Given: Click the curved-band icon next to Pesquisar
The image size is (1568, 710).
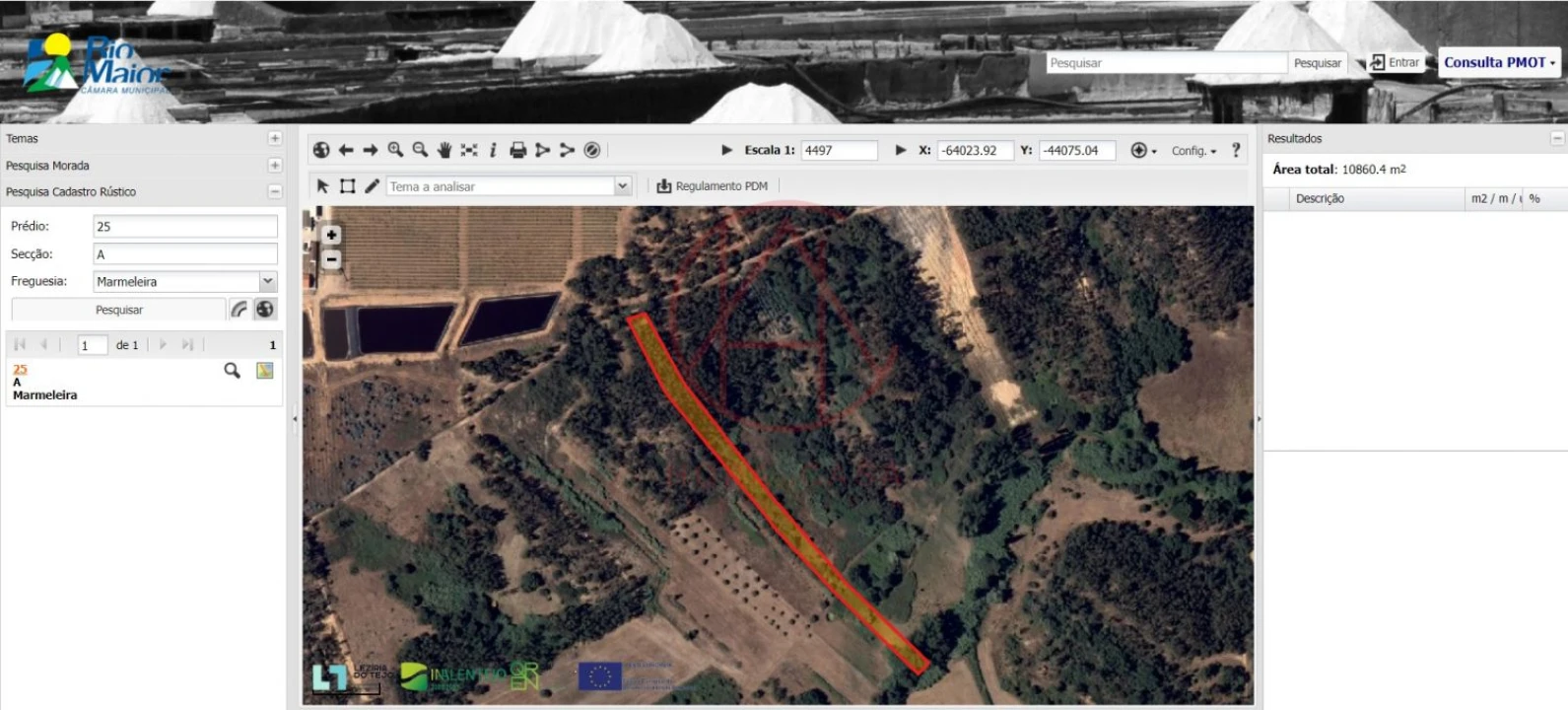Looking at the screenshot, I should tap(239, 309).
